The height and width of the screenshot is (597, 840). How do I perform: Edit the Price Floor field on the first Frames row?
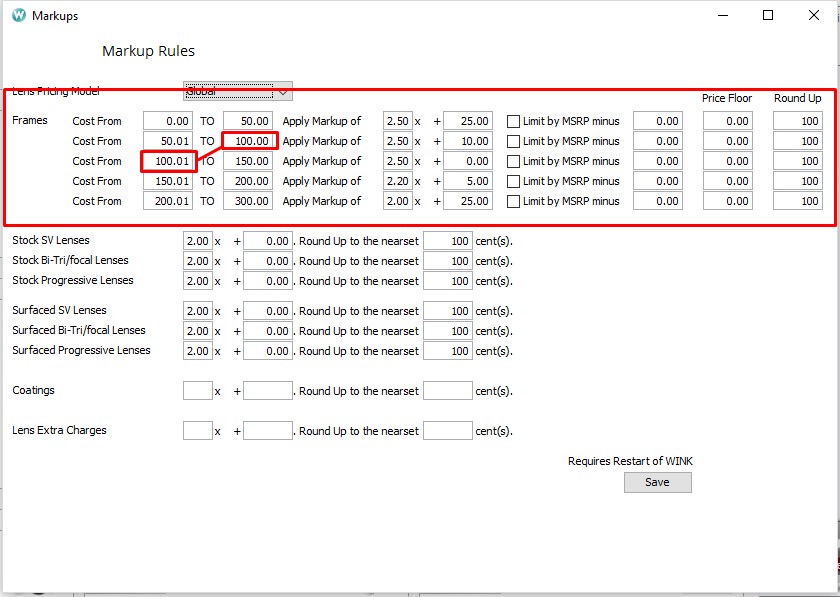tap(729, 121)
